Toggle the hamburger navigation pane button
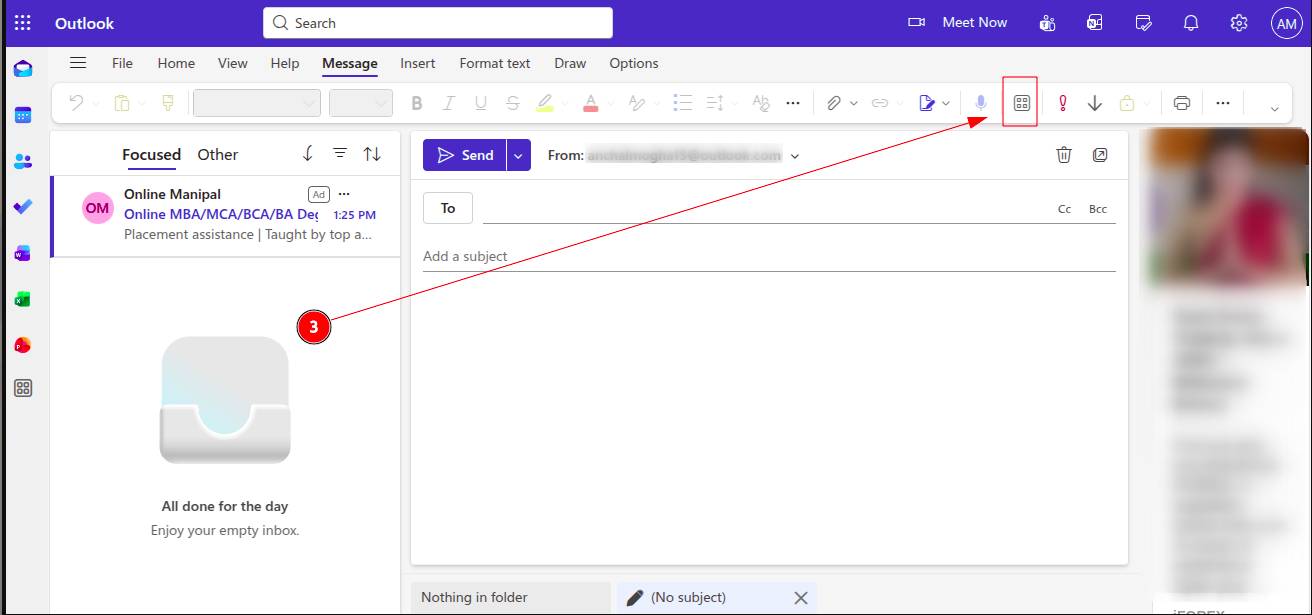The image size is (1312, 615). (x=77, y=63)
